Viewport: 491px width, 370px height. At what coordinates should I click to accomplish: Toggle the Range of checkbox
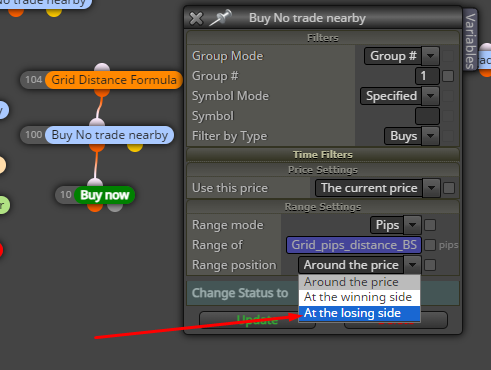(430, 245)
